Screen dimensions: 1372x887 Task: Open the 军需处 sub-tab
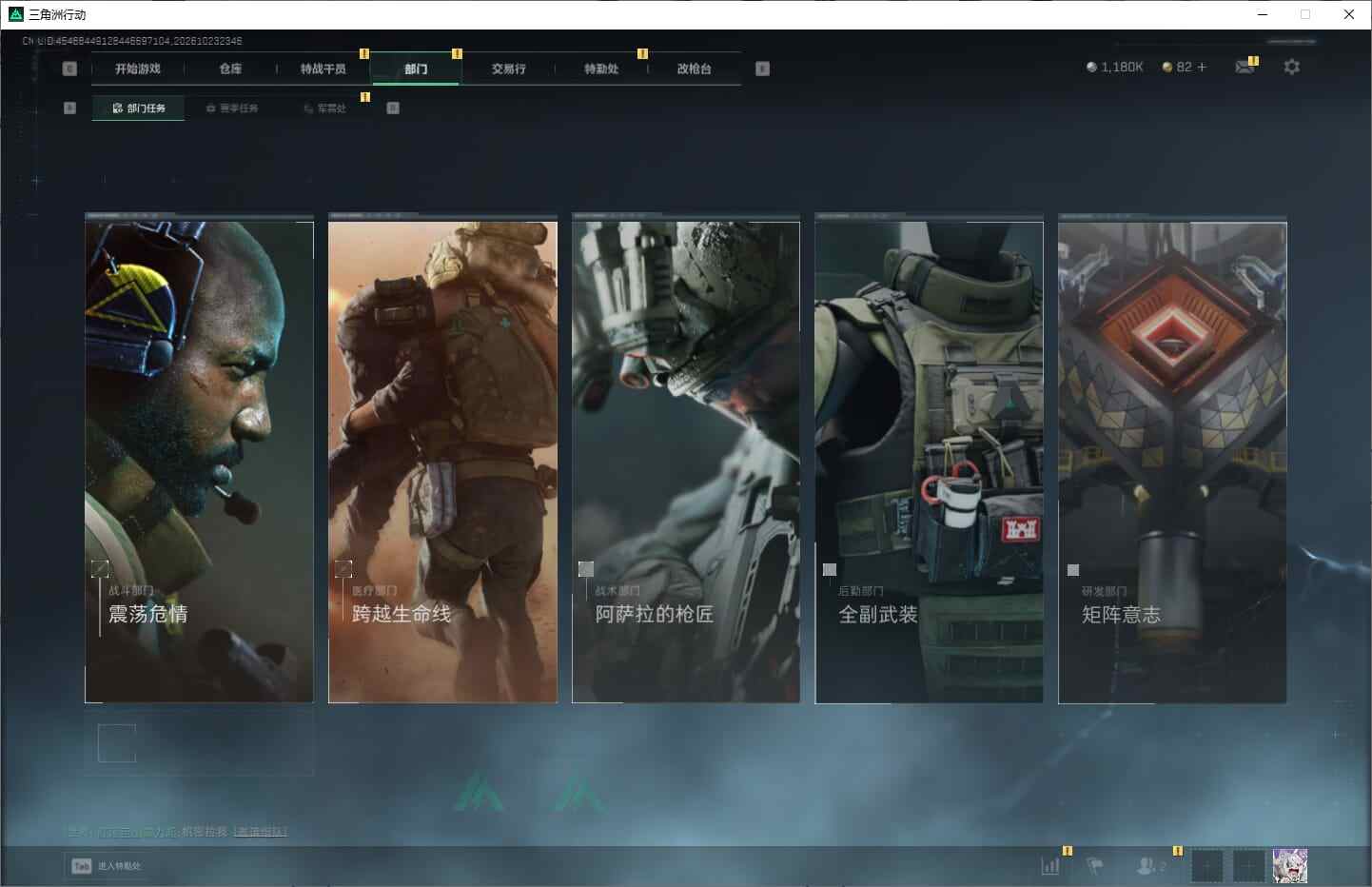(x=325, y=108)
